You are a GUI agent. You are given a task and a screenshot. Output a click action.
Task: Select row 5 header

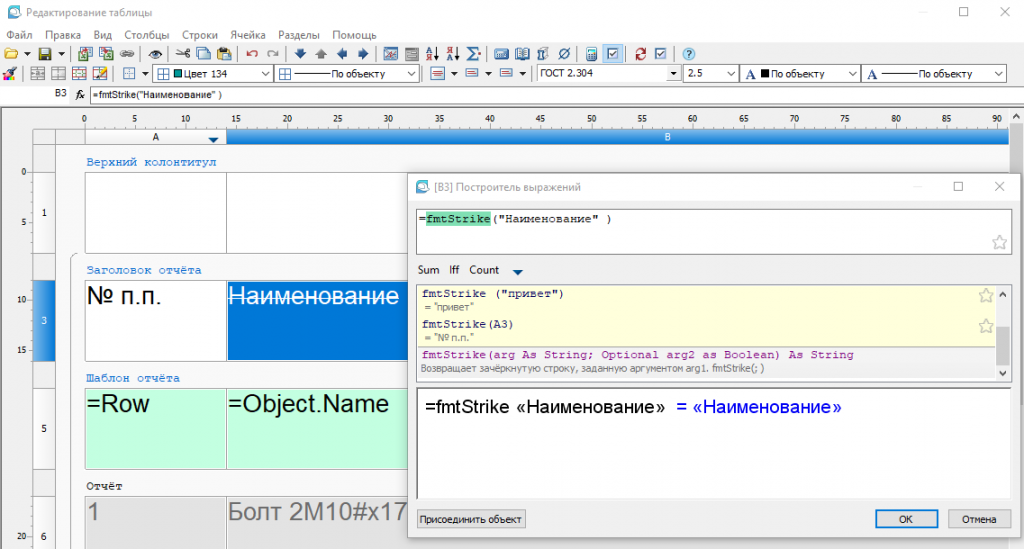coord(44,428)
